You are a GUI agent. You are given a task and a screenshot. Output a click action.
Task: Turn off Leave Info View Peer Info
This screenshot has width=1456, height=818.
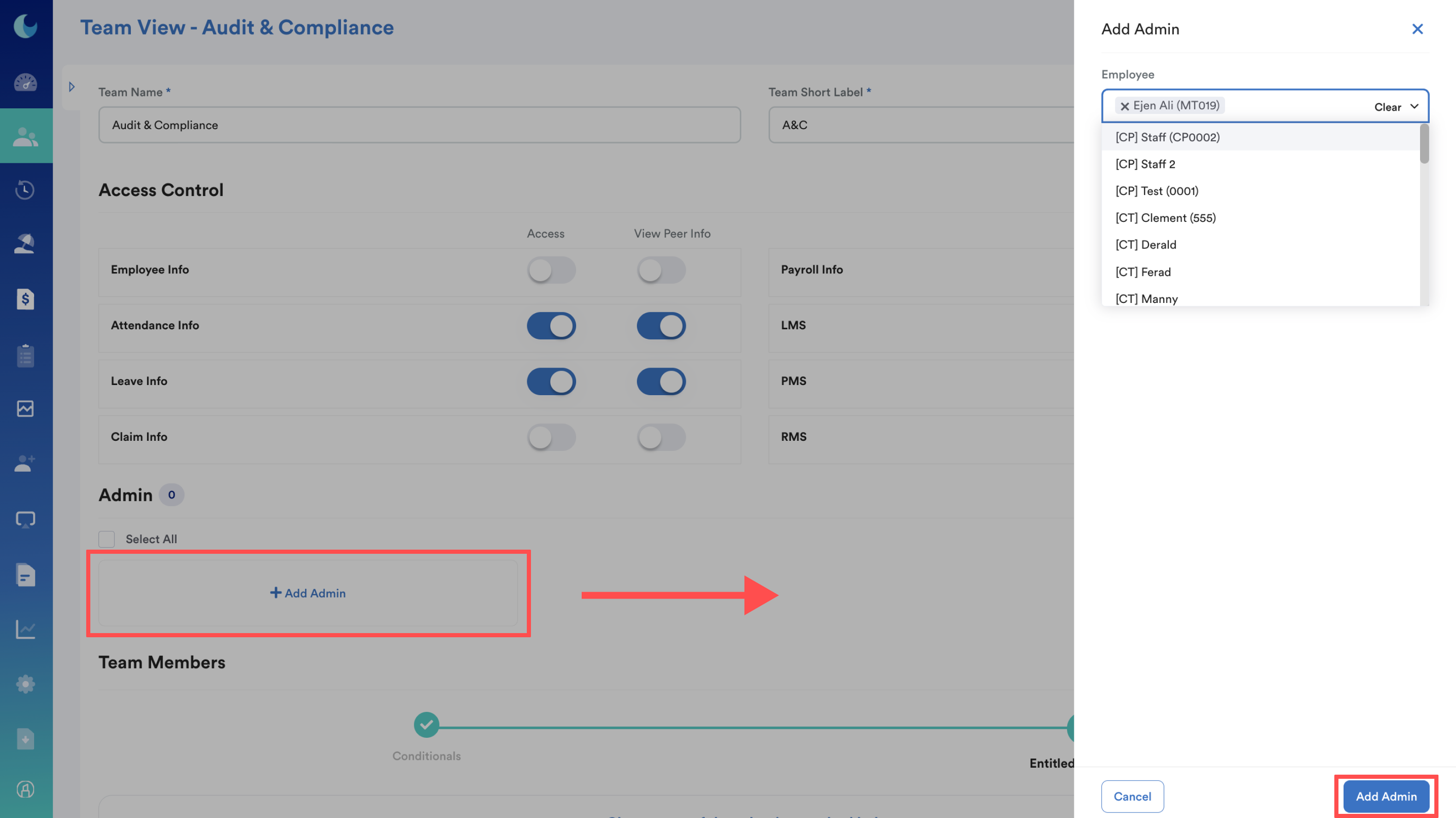pyautogui.click(x=661, y=382)
